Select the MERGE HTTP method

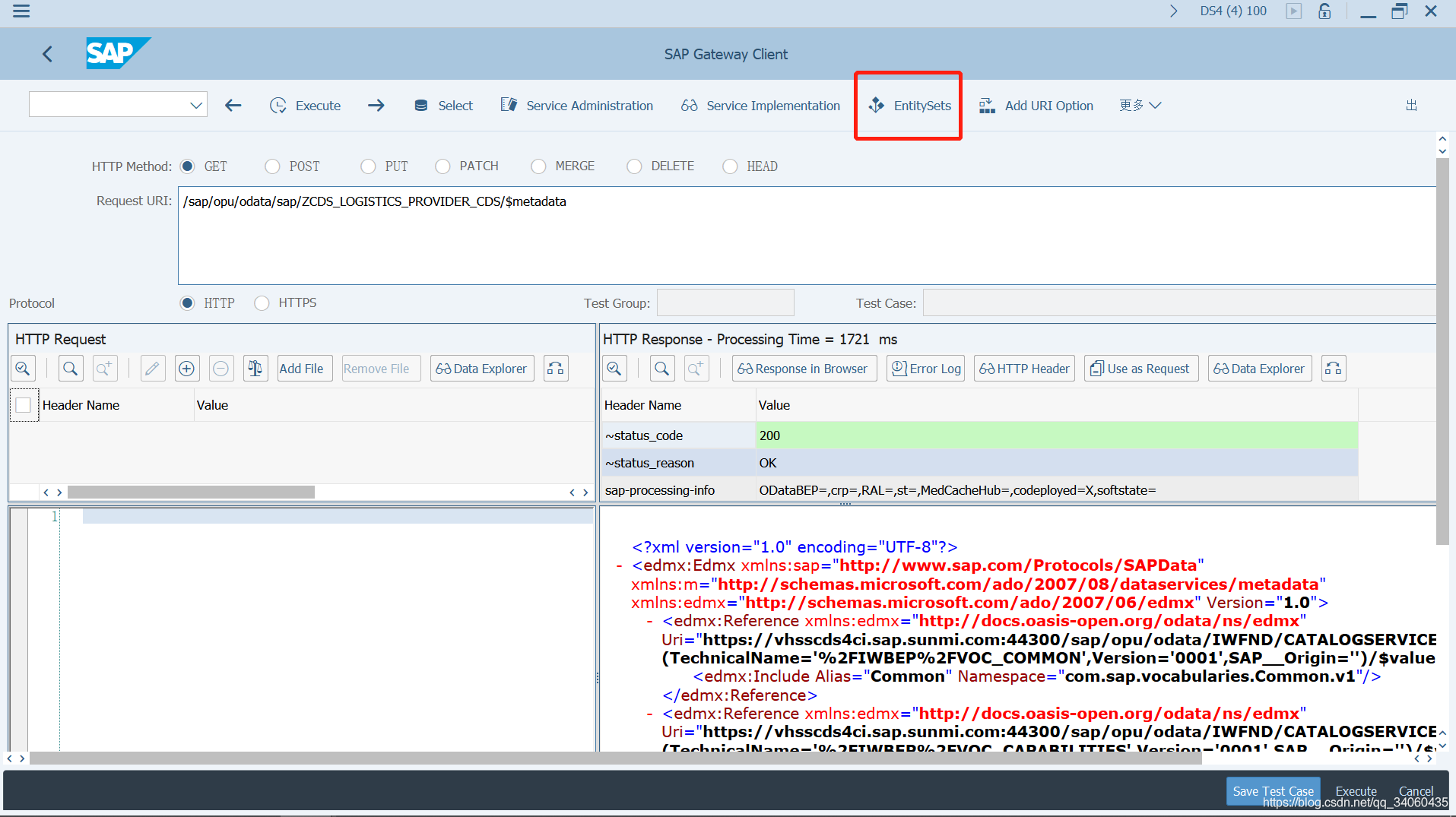pyautogui.click(x=538, y=166)
